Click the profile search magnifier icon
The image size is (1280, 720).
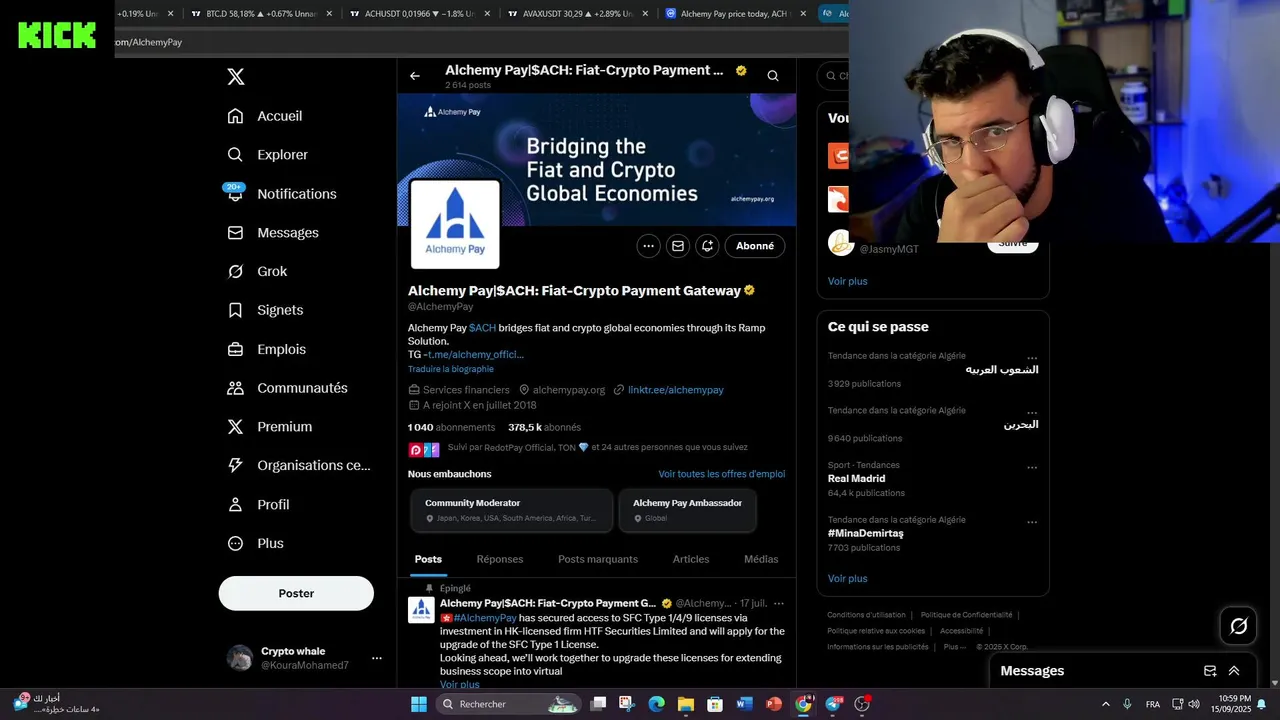tap(773, 76)
